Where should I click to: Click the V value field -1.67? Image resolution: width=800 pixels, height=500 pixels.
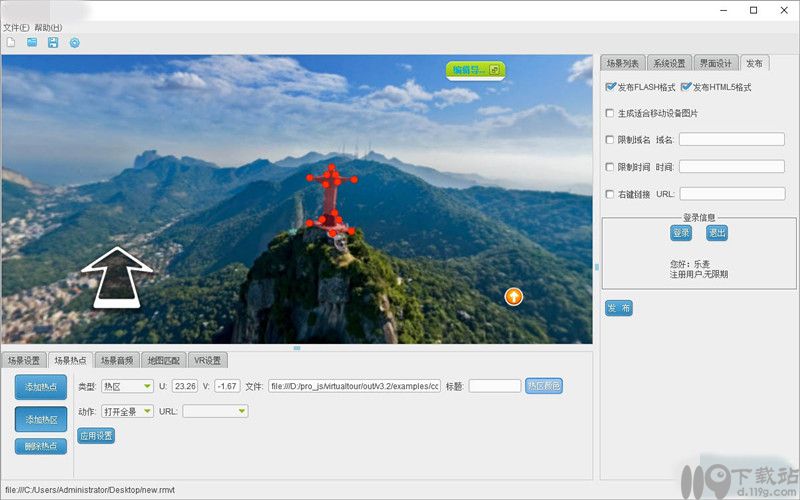pos(227,386)
